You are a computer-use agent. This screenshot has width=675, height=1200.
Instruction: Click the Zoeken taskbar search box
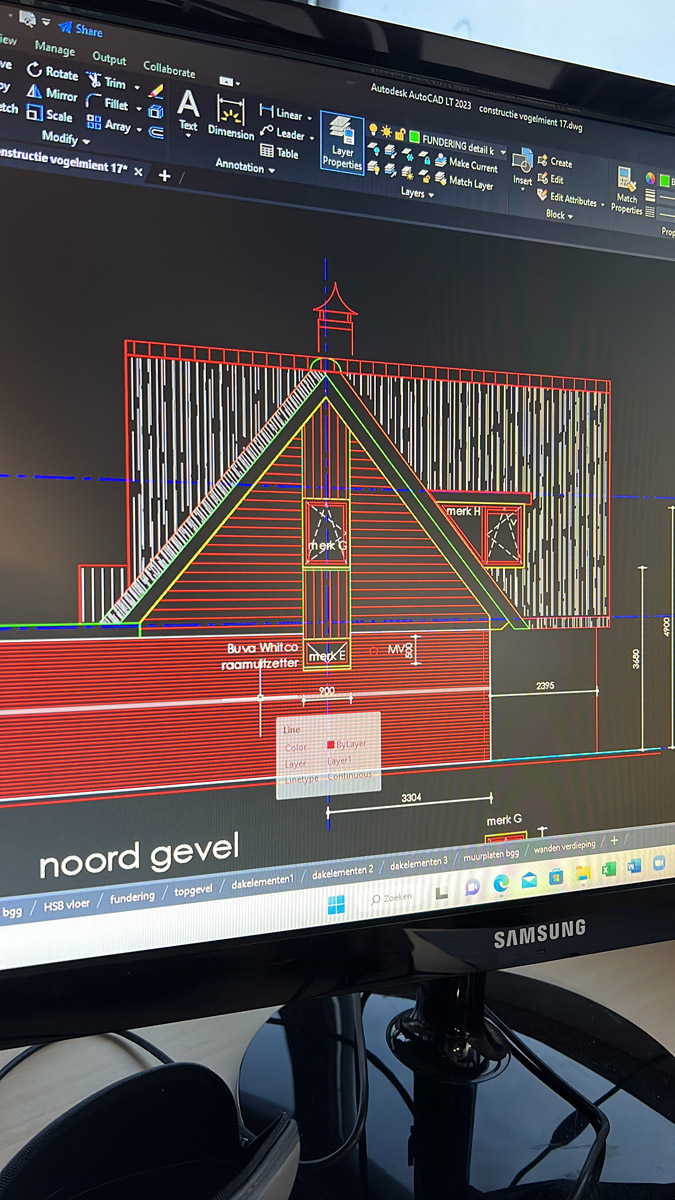click(x=392, y=897)
